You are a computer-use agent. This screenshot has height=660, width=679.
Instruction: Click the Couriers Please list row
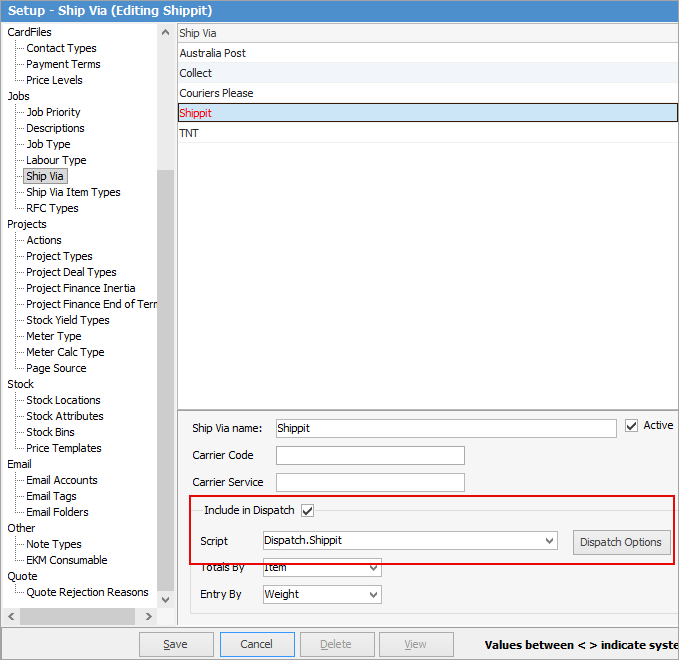click(x=216, y=93)
